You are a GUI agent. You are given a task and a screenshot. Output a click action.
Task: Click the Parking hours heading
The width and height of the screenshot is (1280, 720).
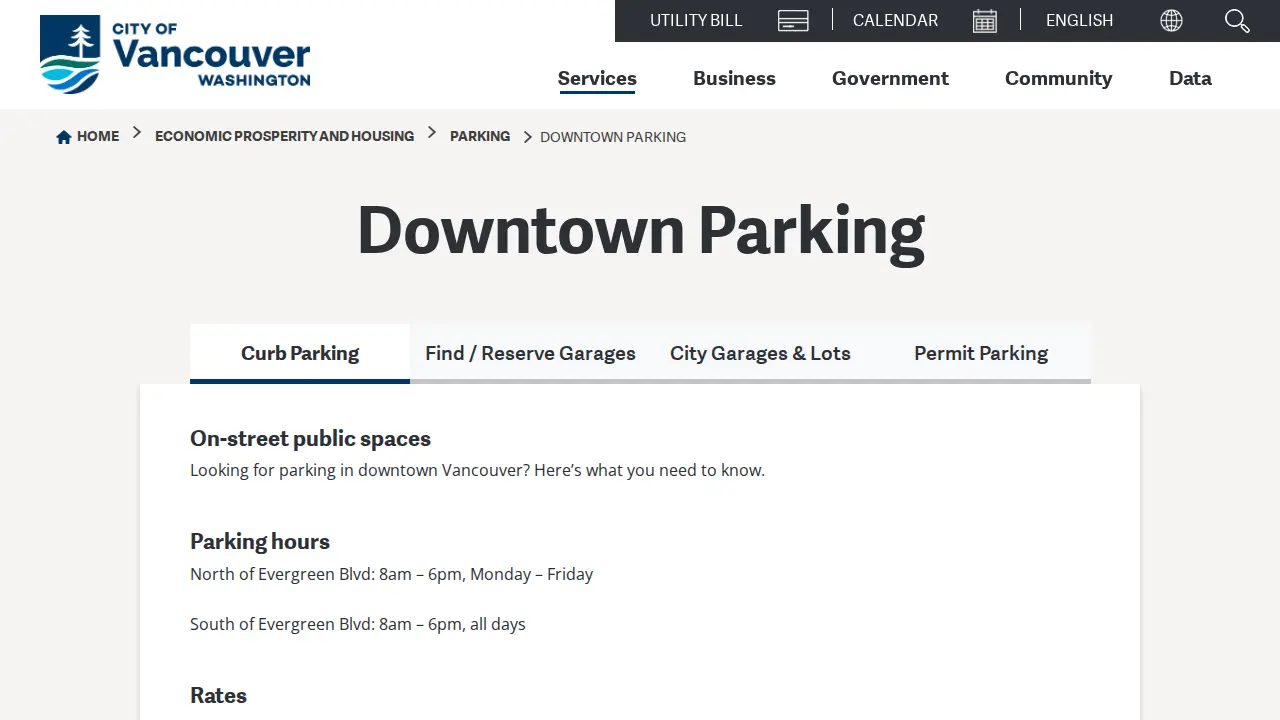point(260,541)
